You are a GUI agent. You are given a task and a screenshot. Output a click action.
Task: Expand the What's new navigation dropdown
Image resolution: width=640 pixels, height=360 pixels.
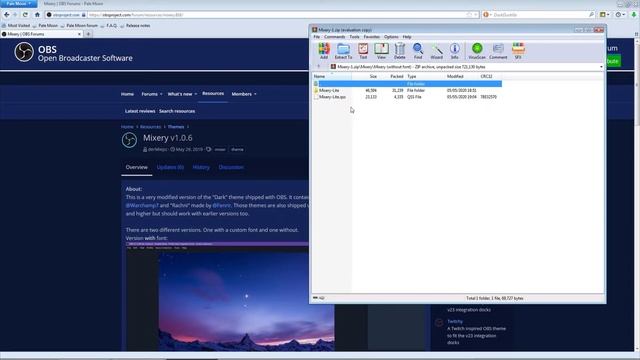pyautogui.click(x=196, y=94)
